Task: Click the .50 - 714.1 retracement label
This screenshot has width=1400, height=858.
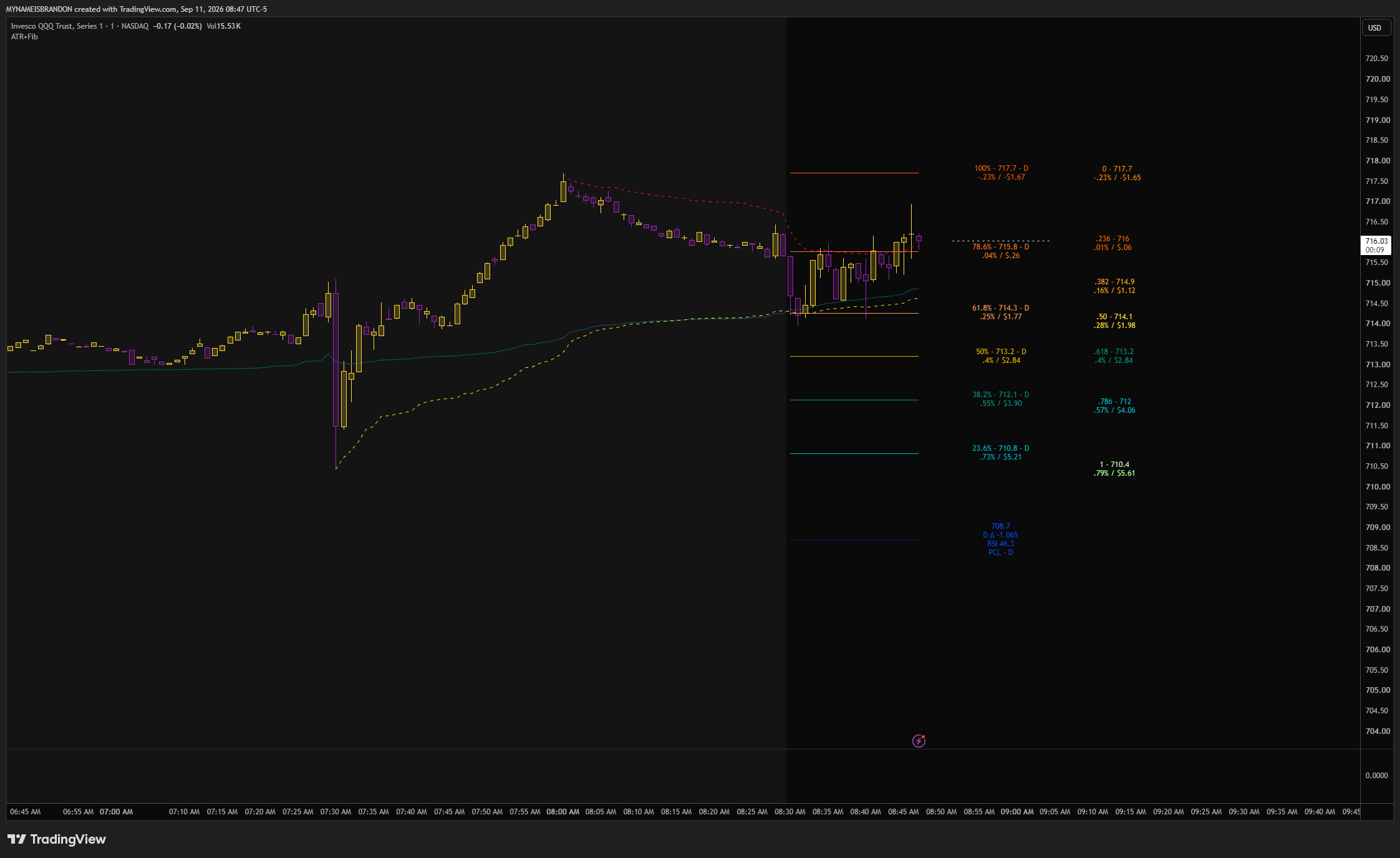Action: pyautogui.click(x=1114, y=321)
